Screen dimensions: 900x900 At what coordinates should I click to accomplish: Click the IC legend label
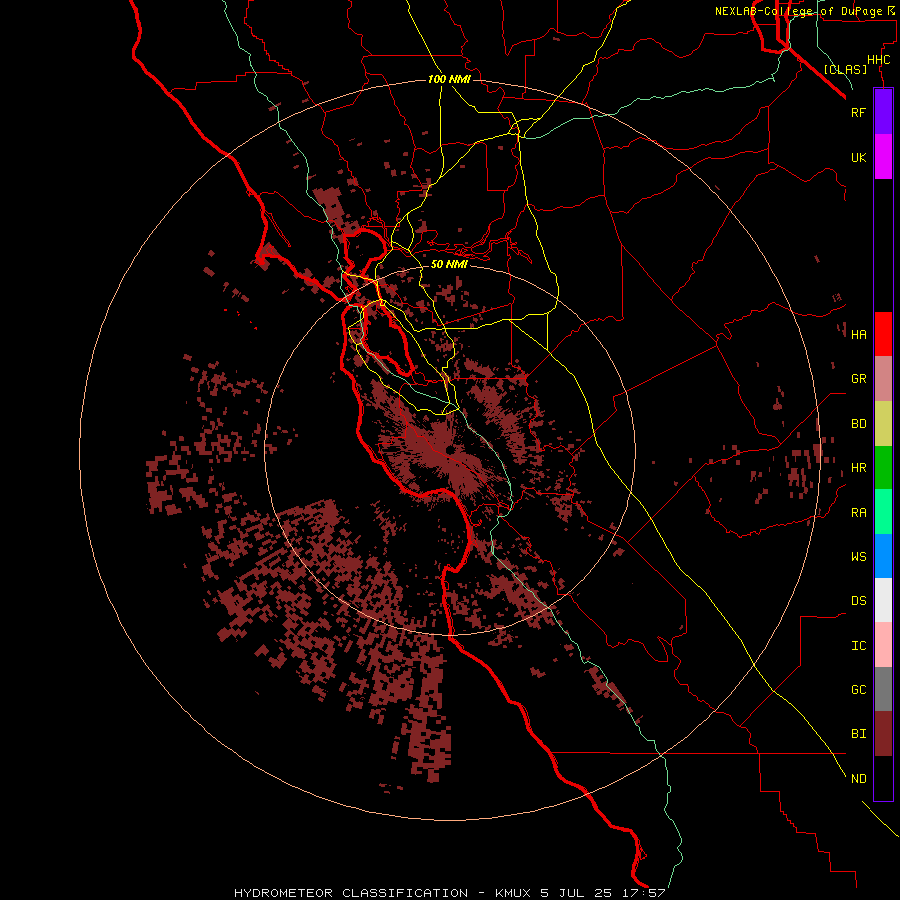coord(859,646)
